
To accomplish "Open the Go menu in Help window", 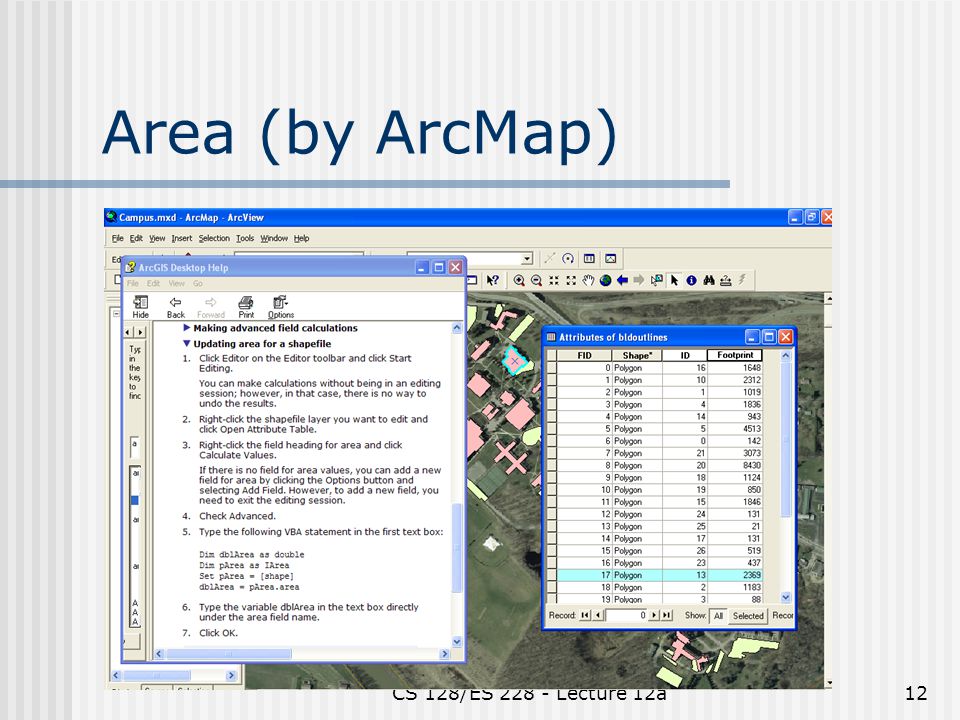I will click(x=198, y=283).
